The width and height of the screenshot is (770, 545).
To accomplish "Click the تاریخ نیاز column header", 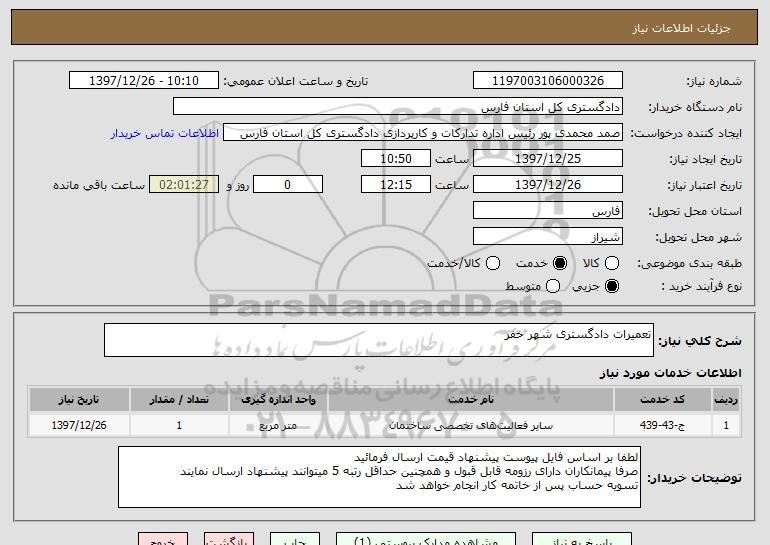I will click(x=79, y=400).
